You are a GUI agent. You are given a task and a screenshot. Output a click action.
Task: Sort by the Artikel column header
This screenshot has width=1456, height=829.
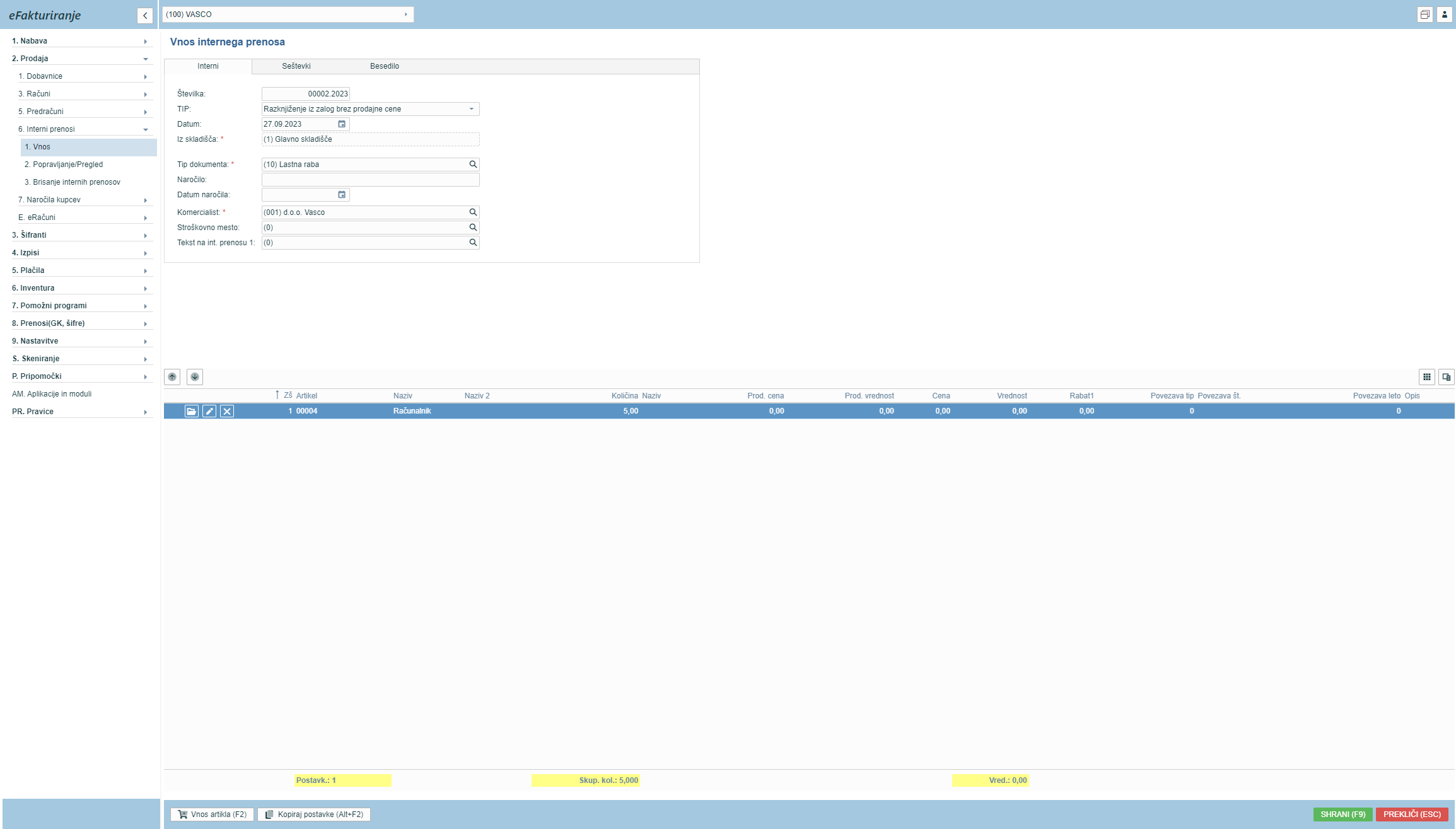pos(307,396)
